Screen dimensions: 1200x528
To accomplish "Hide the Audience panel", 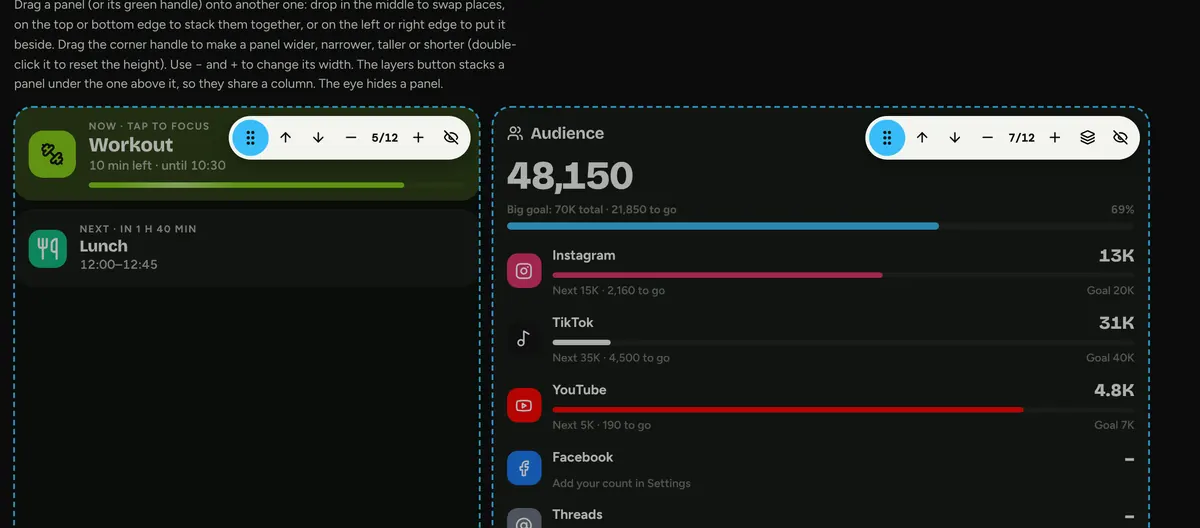I will click(x=1120, y=137).
